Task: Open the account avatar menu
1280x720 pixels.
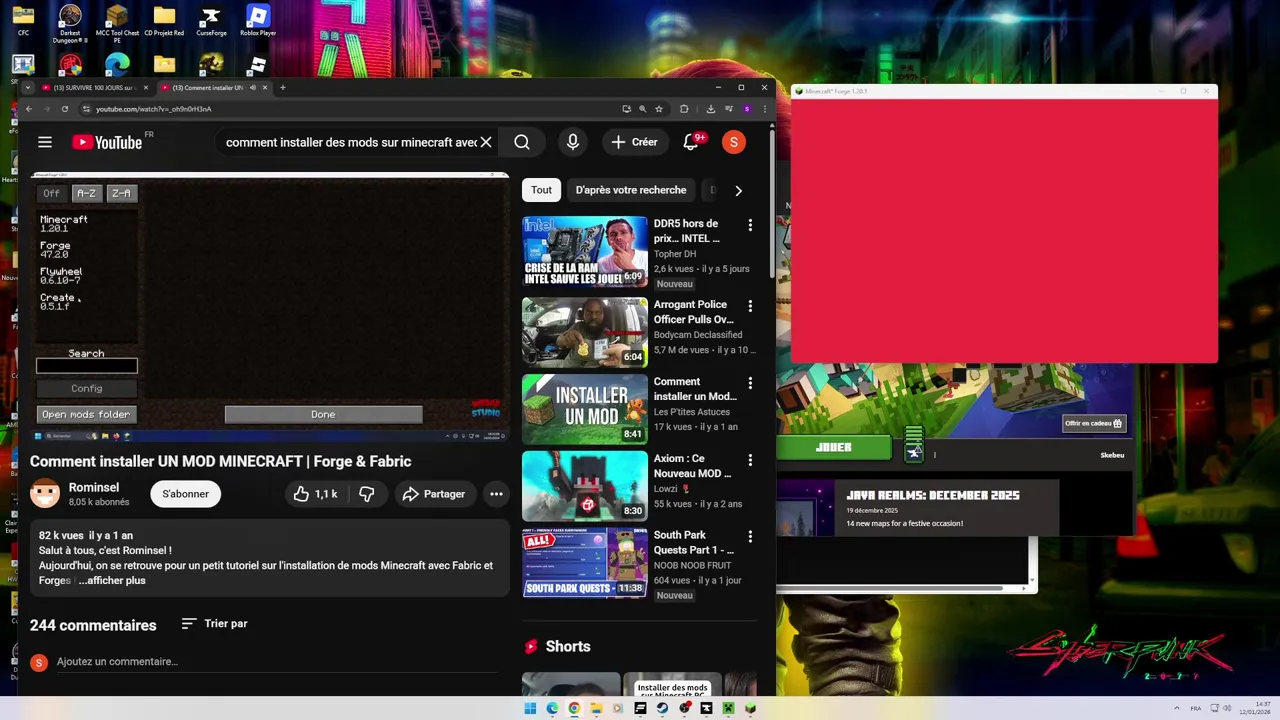Action: point(734,142)
